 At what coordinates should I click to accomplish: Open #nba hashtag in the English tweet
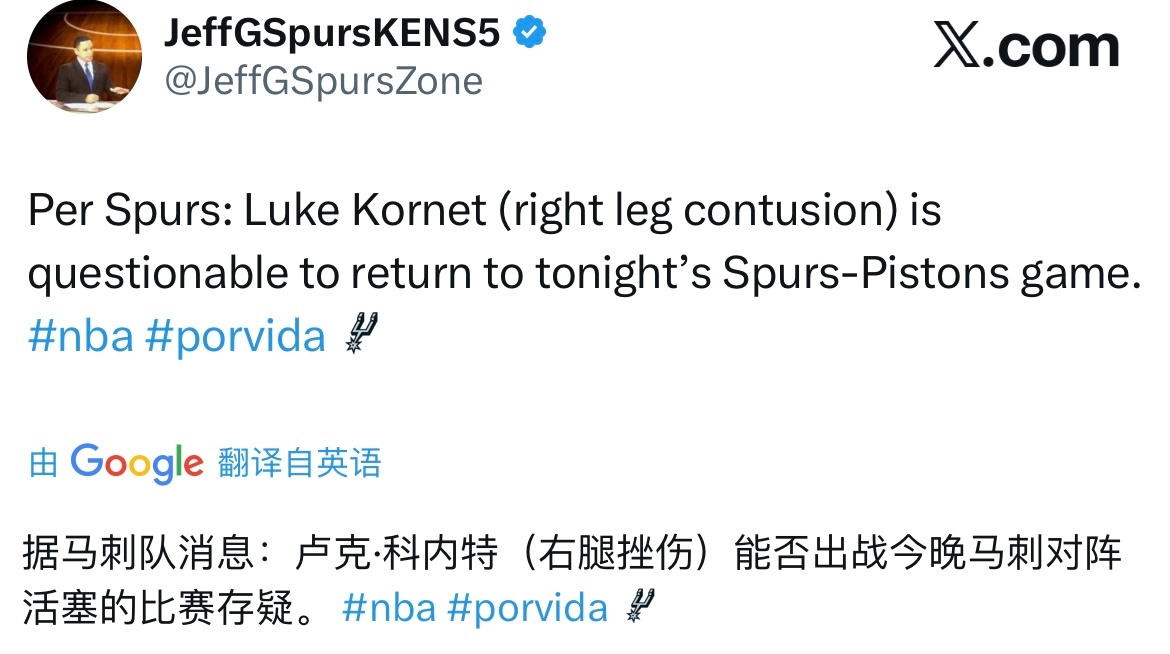80,336
